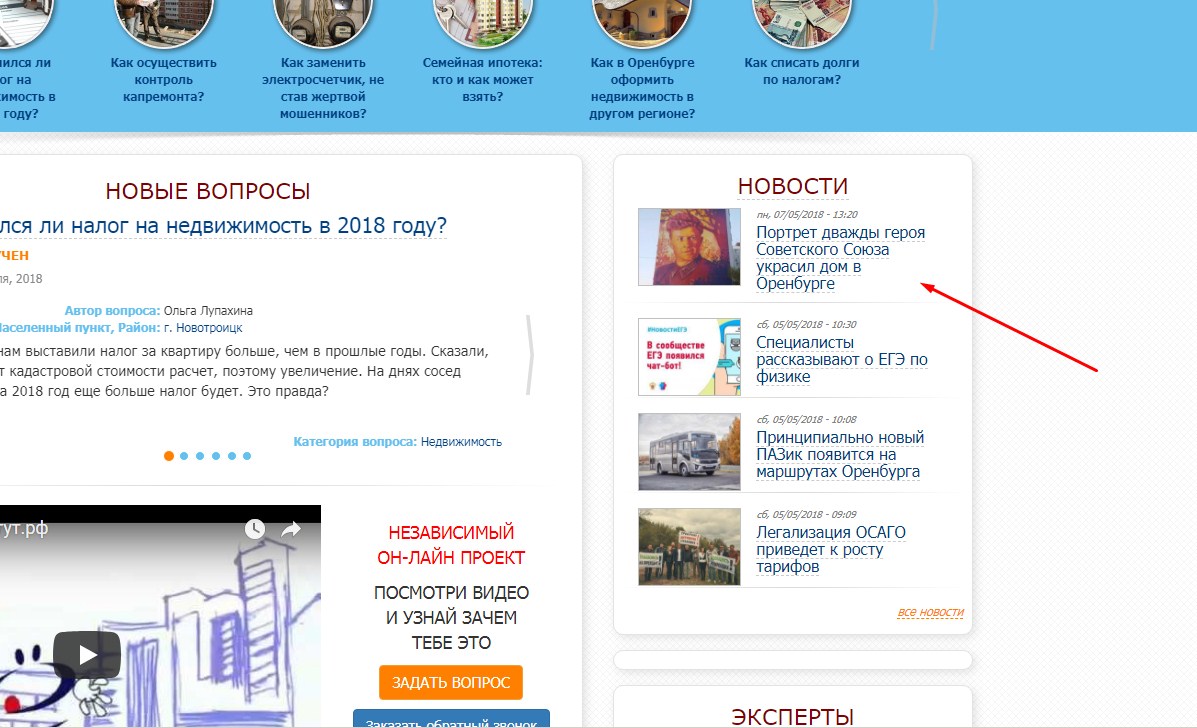1197x728 pixels.
Task: Open 'все новости' link
Action: pos(930,612)
